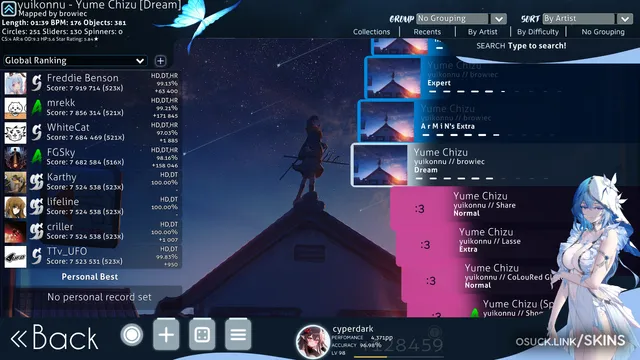The height and width of the screenshot is (360, 640).
Task: Click the A rank icon on FGSky's score
Action: [37, 157]
